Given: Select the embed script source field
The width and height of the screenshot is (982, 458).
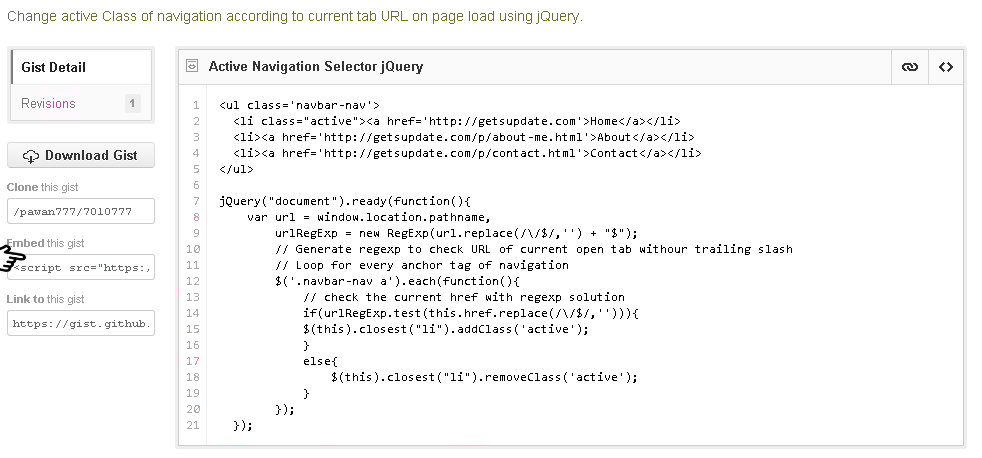Looking at the screenshot, I should [x=81, y=268].
